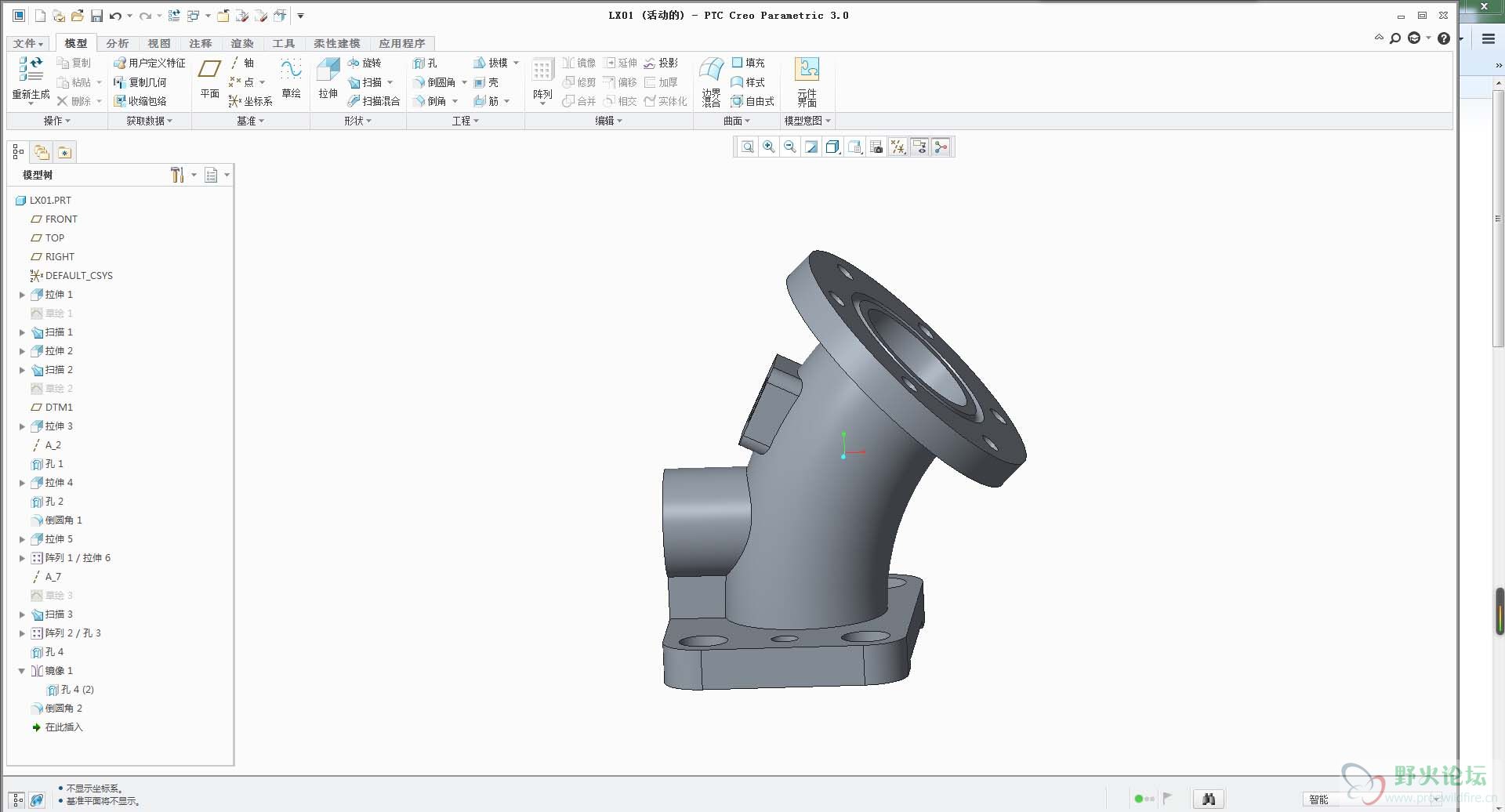Select the Plane (平面) datum tool
Screen dimensions: 1505x812
pyautogui.click(x=209, y=78)
